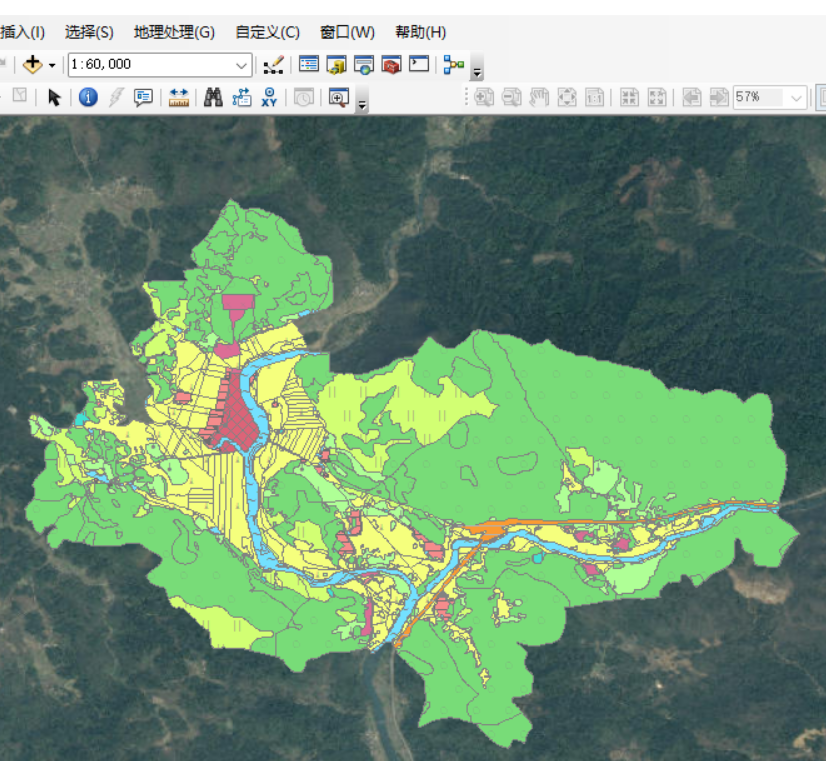Open the 自定义(C) menu
The width and height of the screenshot is (826, 761).
pyautogui.click(x=267, y=32)
